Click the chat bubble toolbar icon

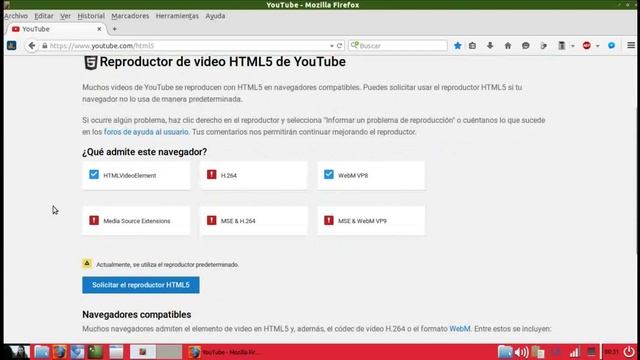525,46
